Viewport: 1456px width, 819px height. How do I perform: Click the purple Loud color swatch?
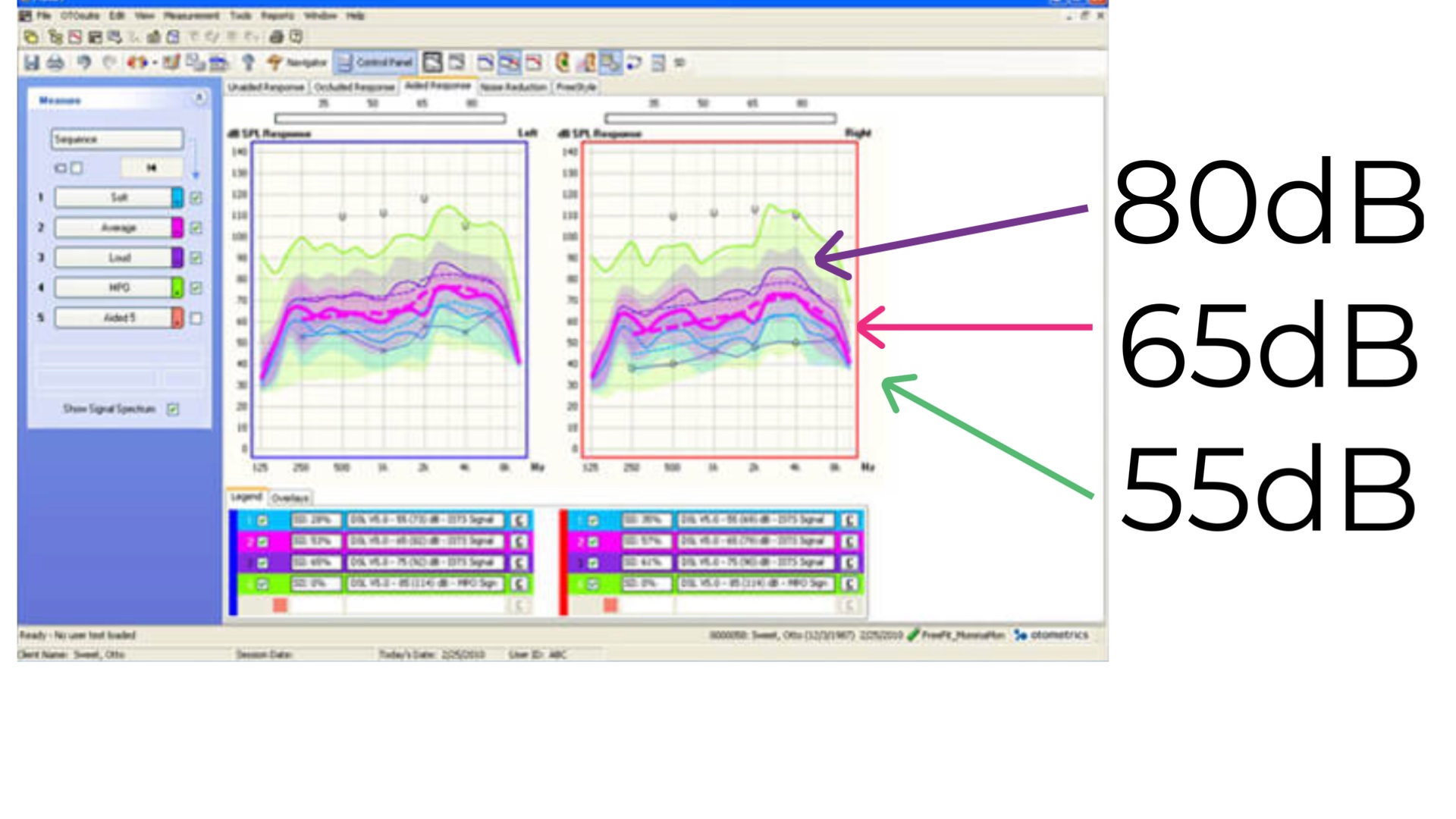point(177,258)
